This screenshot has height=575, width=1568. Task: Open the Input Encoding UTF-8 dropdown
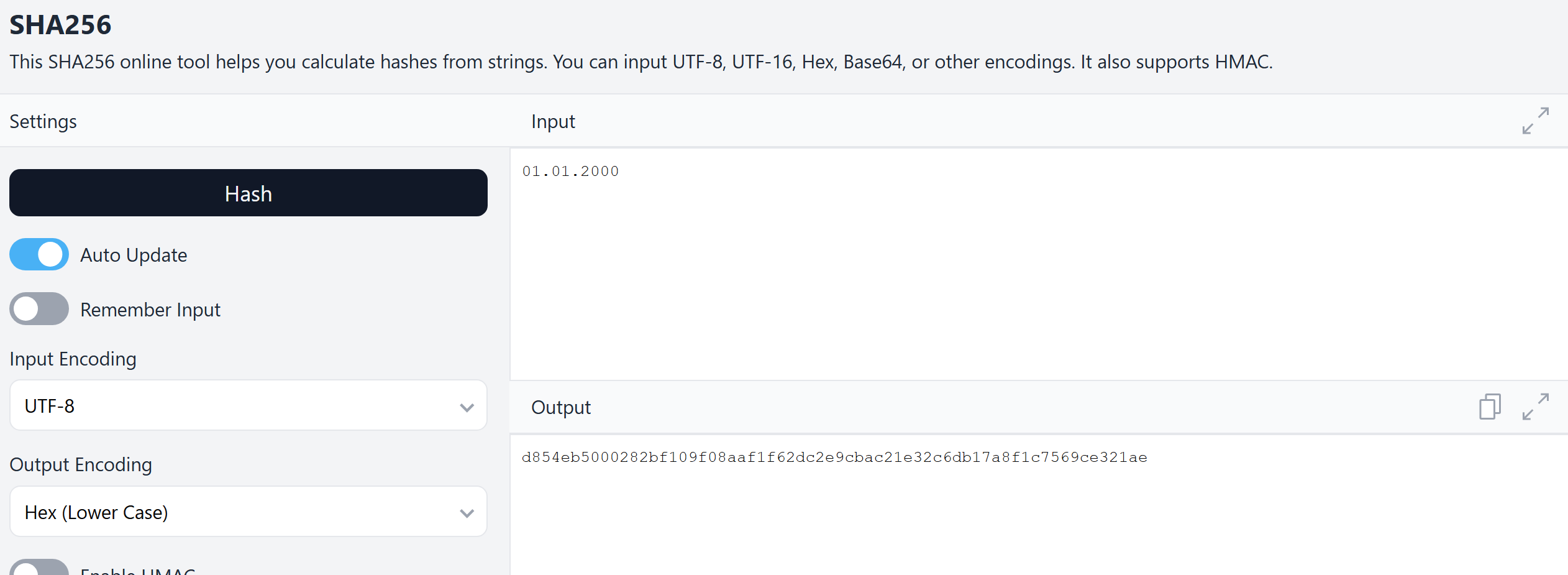click(248, 406)
